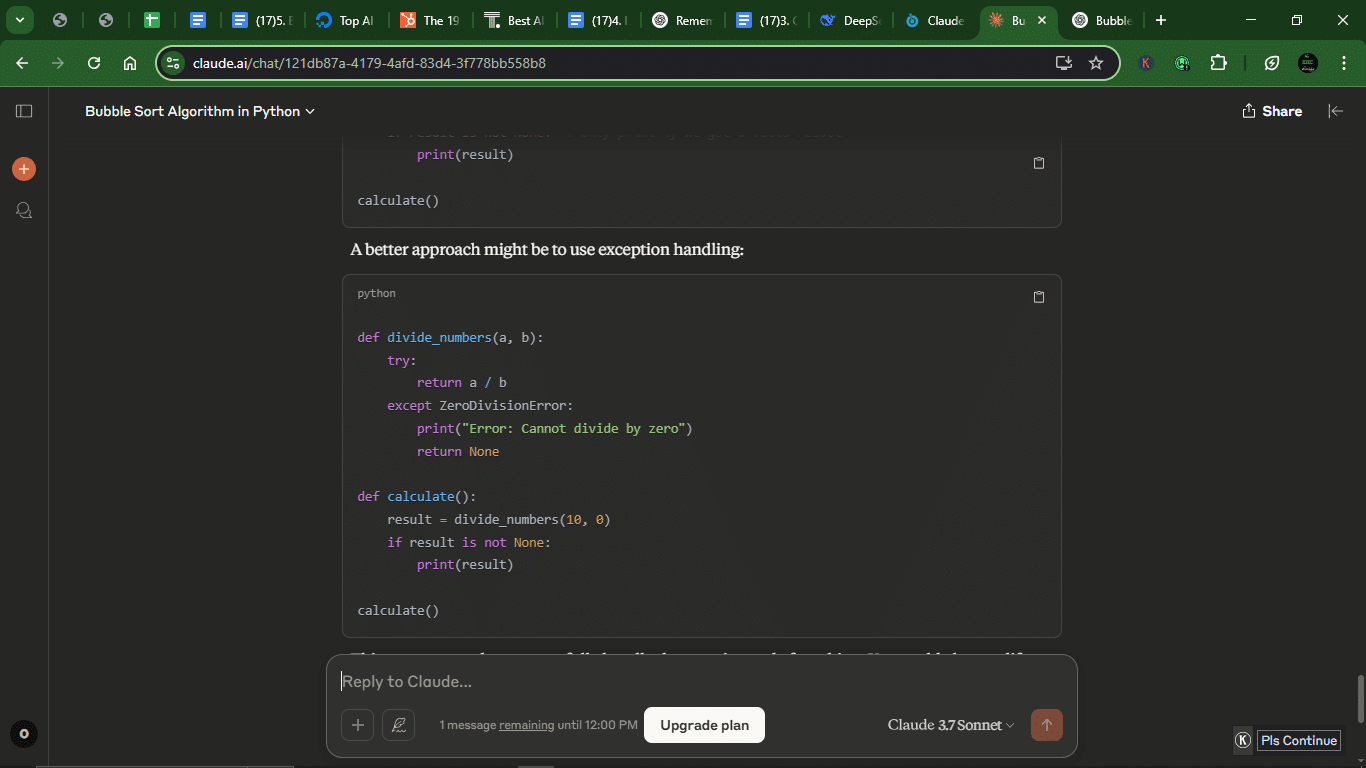Screen dimensions: 1366x768
Task: Switch to the "(17)5." document tab
Action: 262,20
